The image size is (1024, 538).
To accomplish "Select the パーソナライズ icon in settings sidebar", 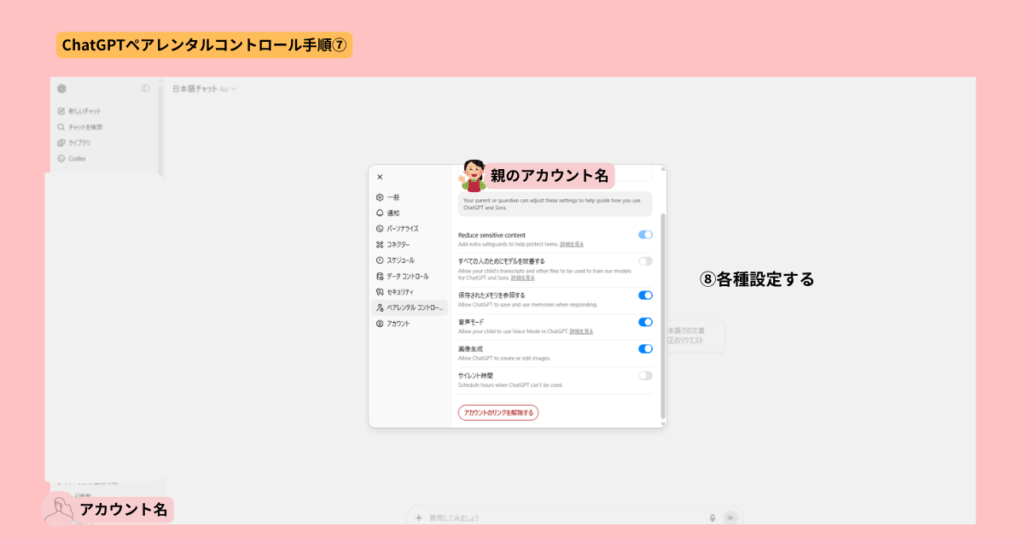I will coord(379,229).
